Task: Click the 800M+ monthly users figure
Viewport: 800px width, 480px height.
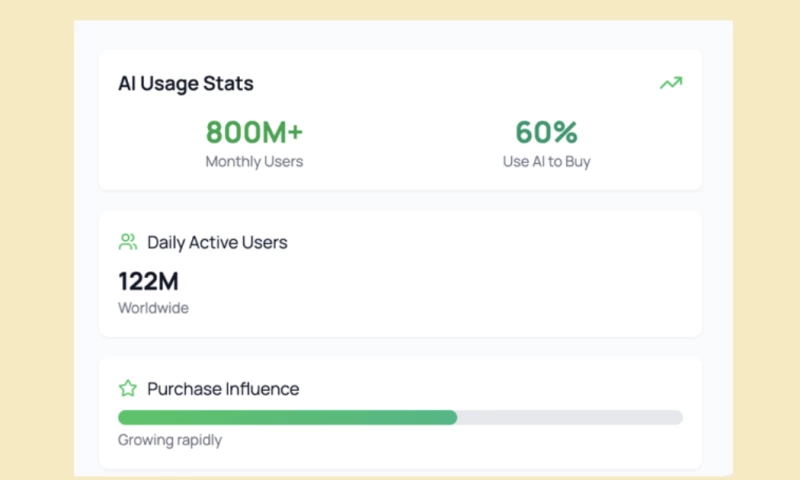Action: click(254, 132)
